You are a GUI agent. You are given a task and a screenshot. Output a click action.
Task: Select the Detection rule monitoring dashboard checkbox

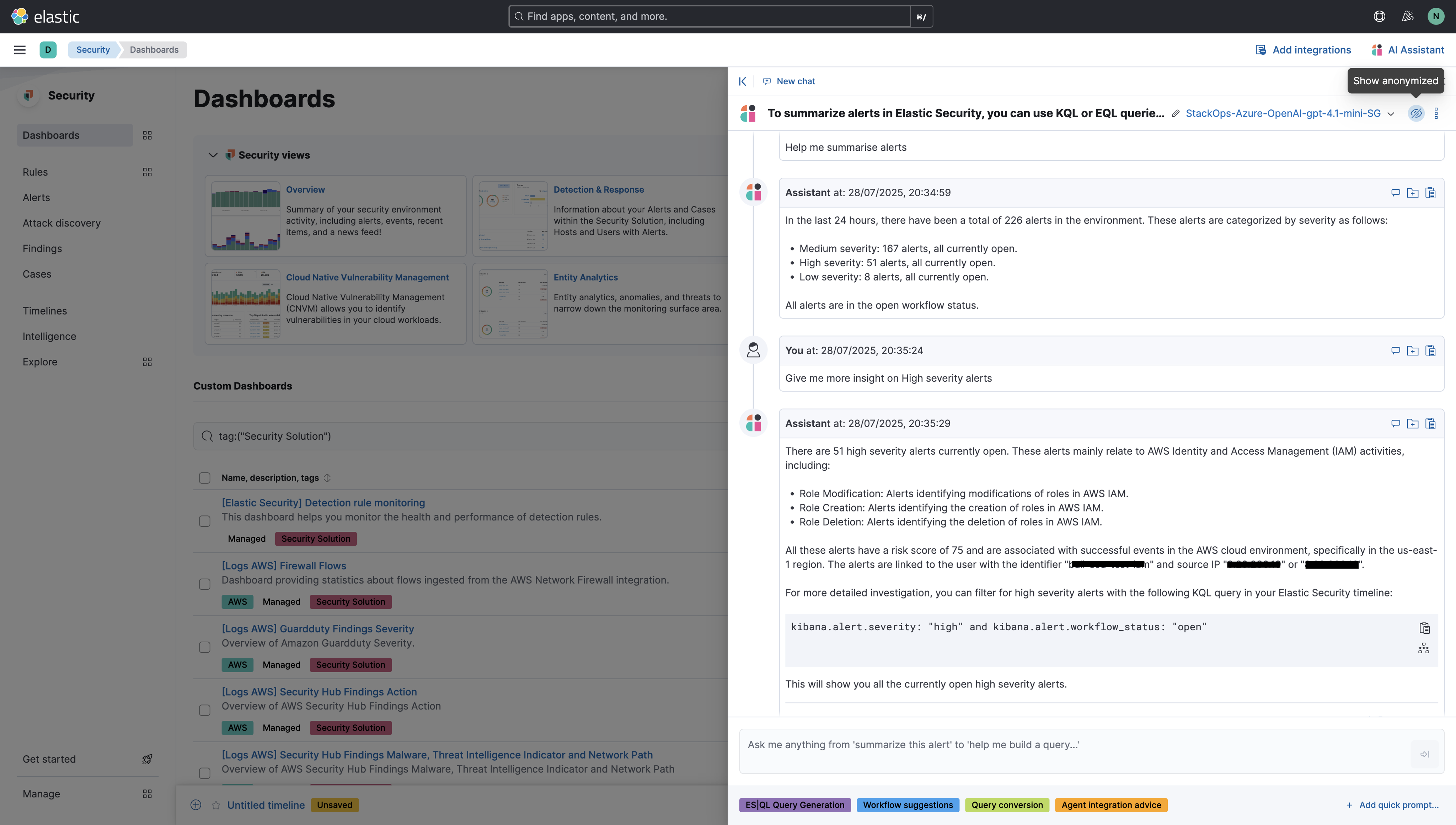pos(204,521)
